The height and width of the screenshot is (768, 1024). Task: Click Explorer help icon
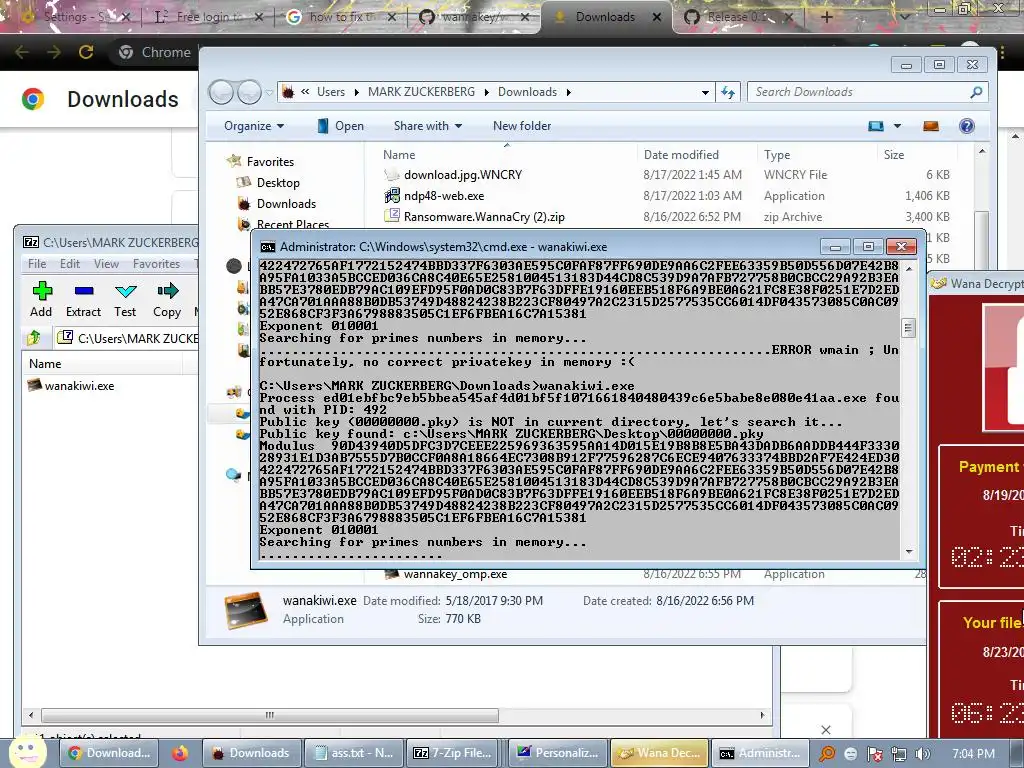[x=967, y=126]
